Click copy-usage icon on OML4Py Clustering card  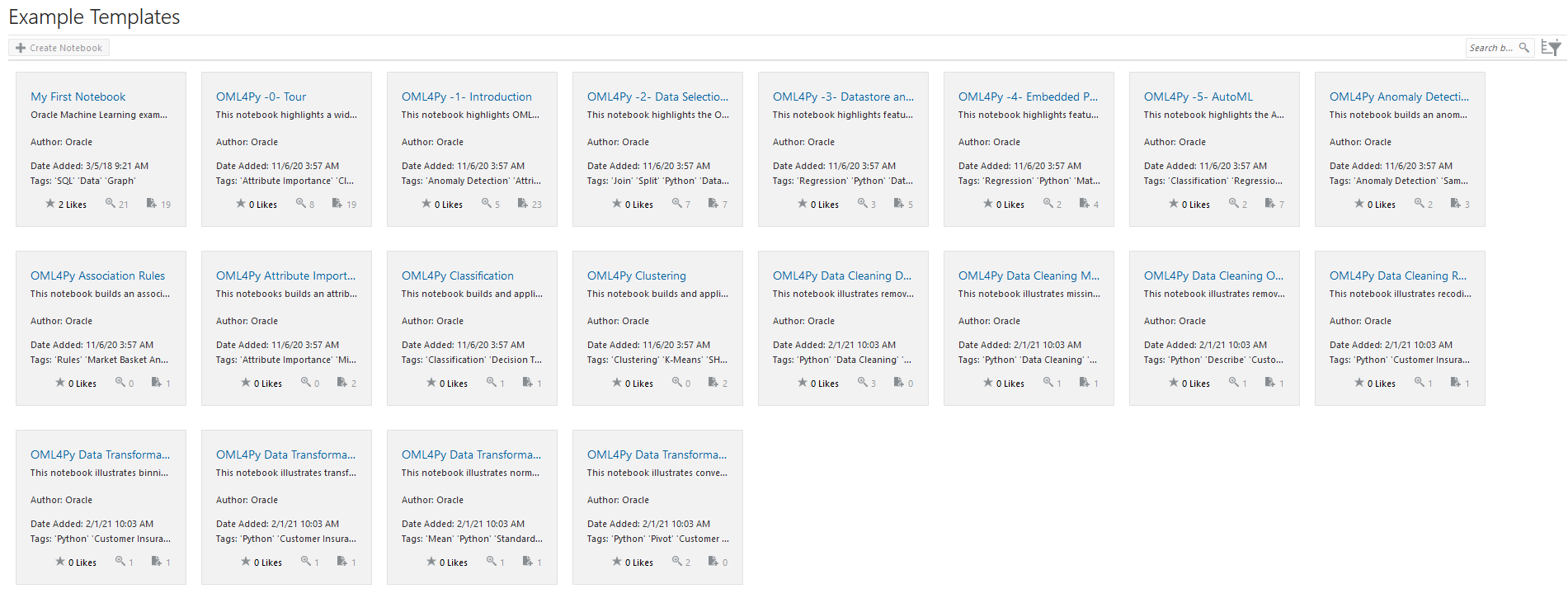coord(713,382)
